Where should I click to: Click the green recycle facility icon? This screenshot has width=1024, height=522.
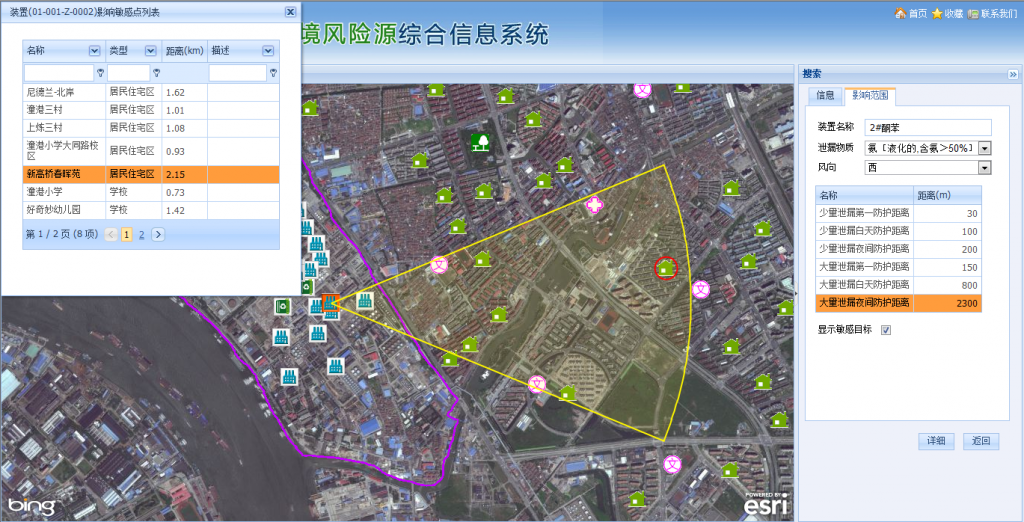tap(284, 307)
